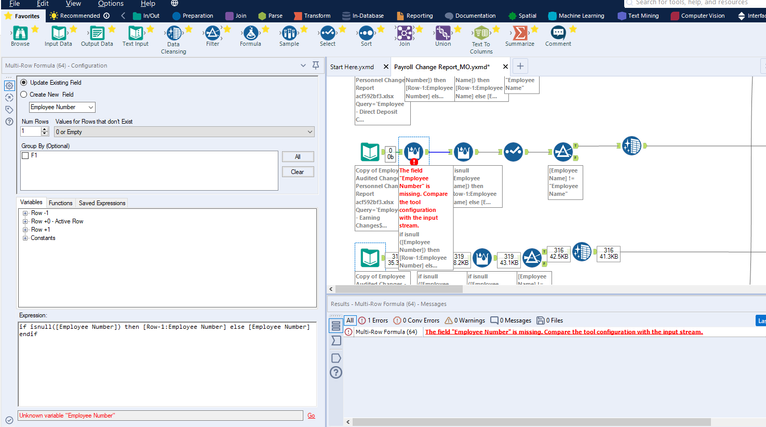Pick the Data Cleansing tool icon
The image size is (766, 427).
click(173, 33)
